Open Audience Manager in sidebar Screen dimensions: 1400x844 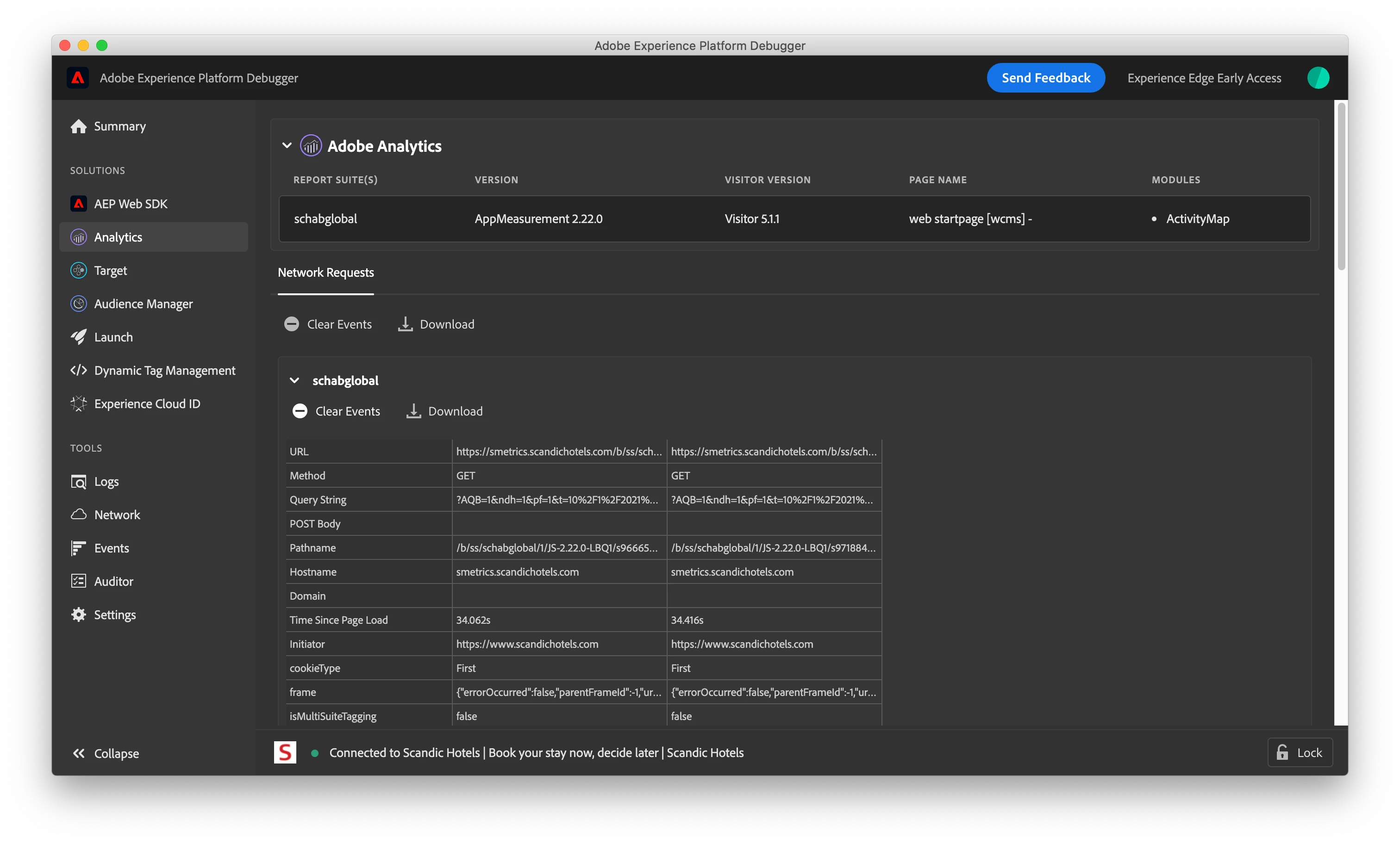point(143,304)
